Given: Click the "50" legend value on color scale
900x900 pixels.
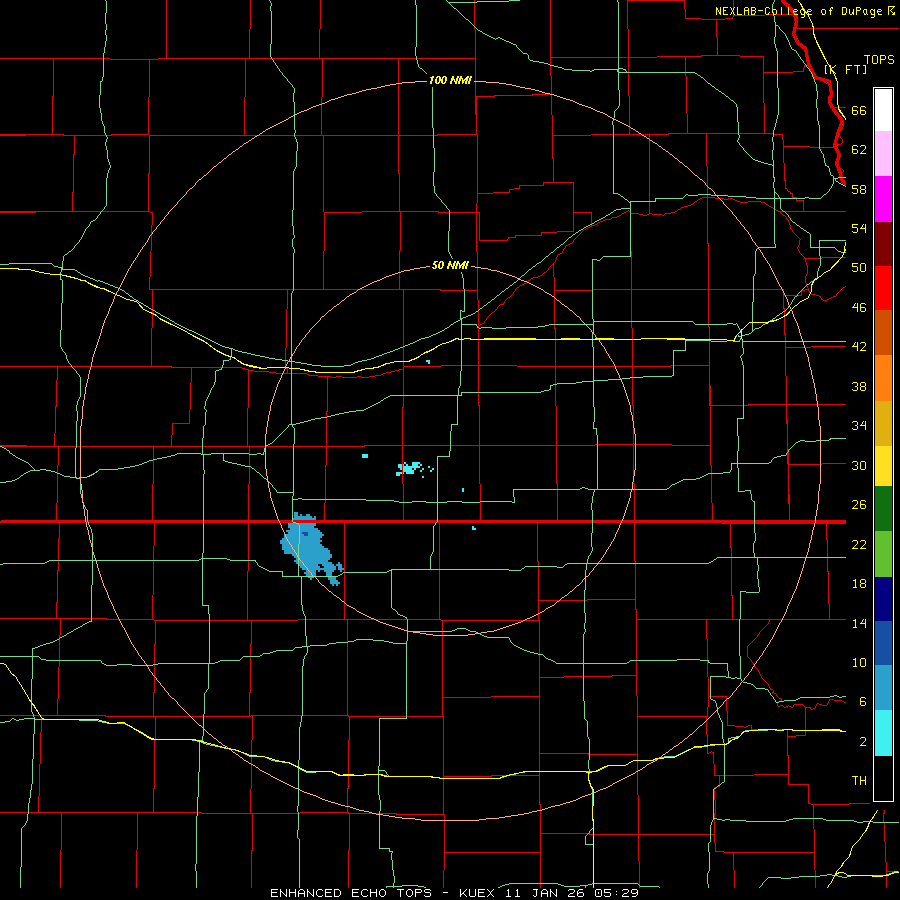Looking at the screenshot, I should pyautogui.click(x=859, y=268).
